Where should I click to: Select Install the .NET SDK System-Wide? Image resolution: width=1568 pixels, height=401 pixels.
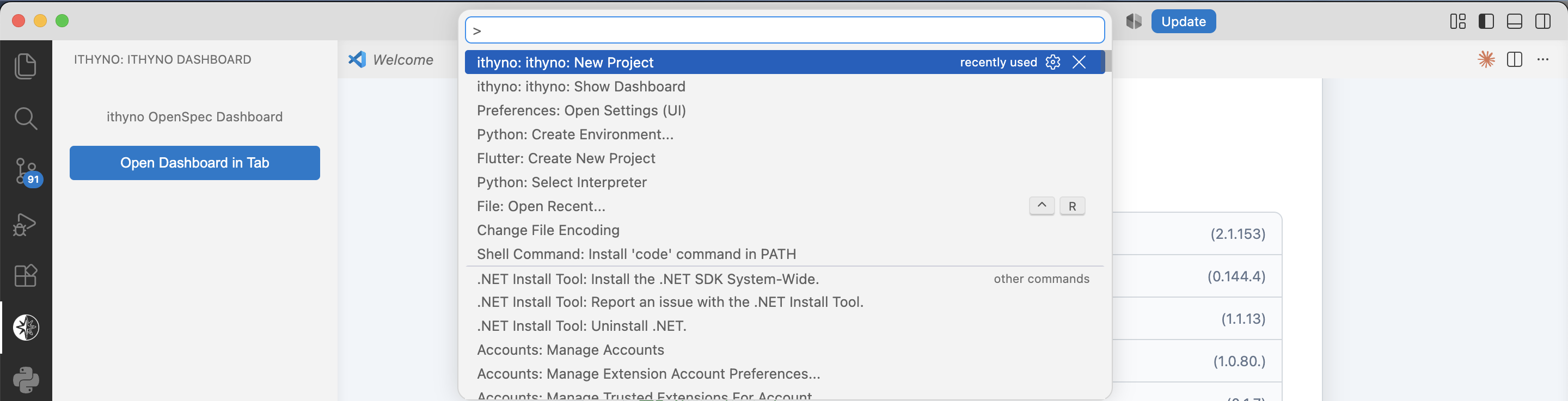pos(785,279)
